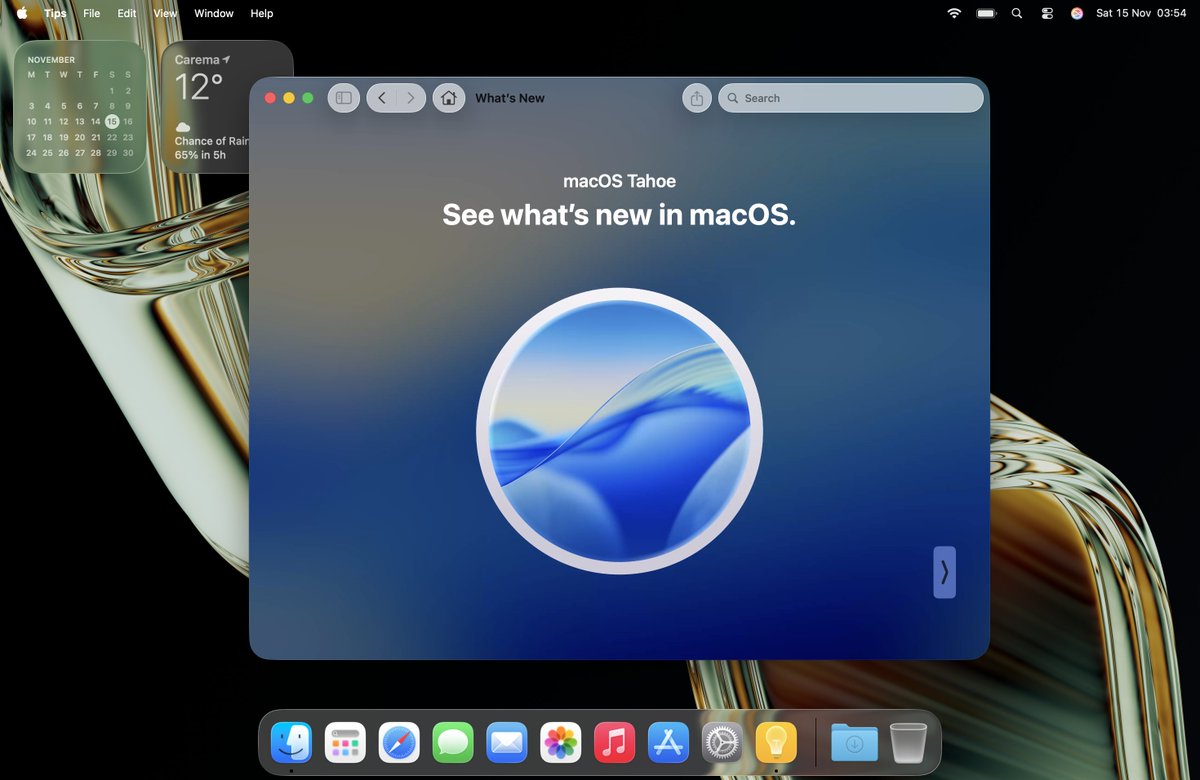The width and height of the screenshot is (1200, 780).
Task: Zoom the Tips window with the green button
Action: [308, 98]
